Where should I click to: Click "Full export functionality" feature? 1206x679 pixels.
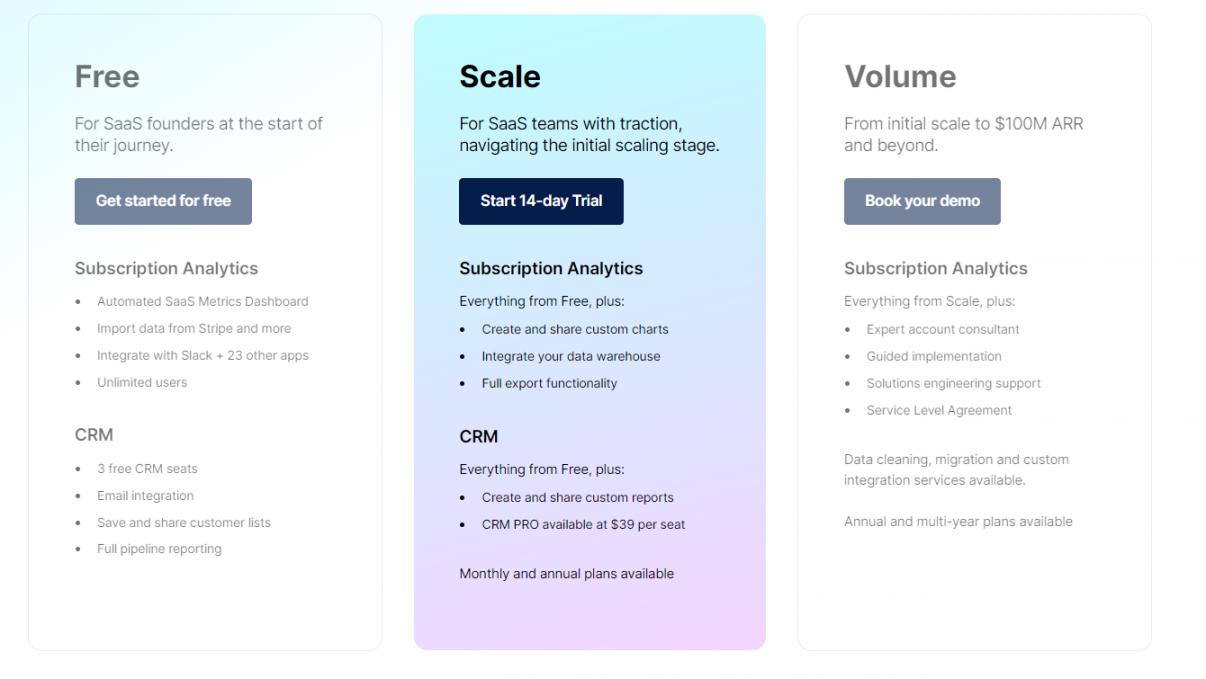(x=549, y=383)
